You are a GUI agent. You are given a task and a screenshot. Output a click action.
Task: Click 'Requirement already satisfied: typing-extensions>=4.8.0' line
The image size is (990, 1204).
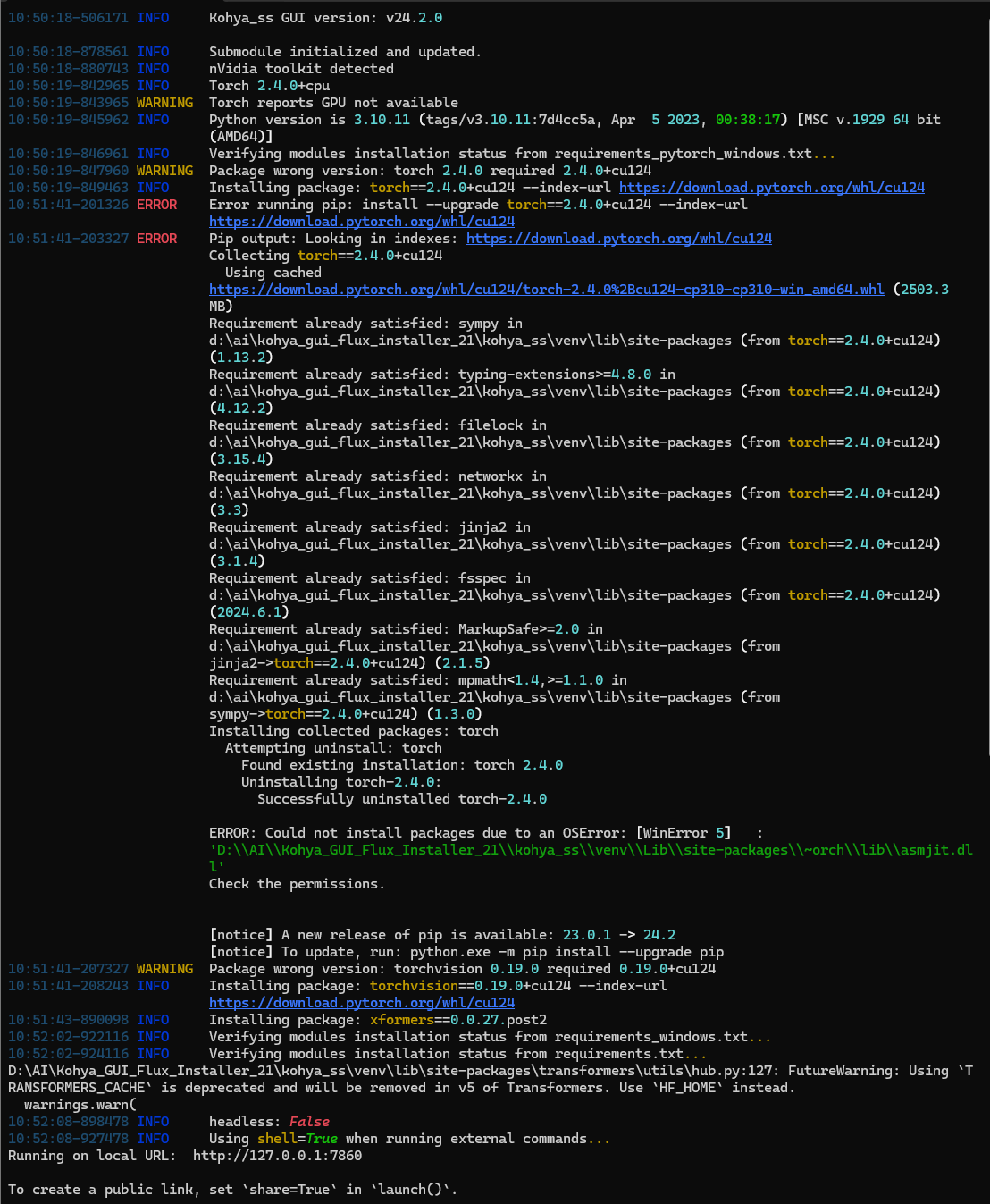[x=441, y=375]
